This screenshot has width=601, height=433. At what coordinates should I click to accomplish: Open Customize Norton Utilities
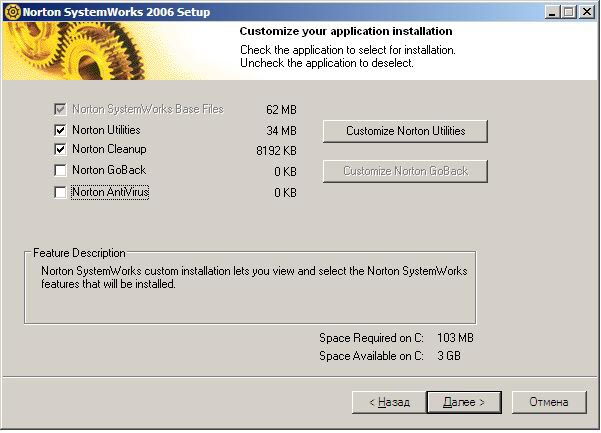coord(405,131)
